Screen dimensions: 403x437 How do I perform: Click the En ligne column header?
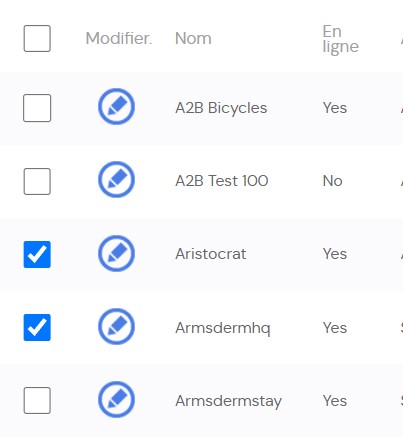point(340,39)
